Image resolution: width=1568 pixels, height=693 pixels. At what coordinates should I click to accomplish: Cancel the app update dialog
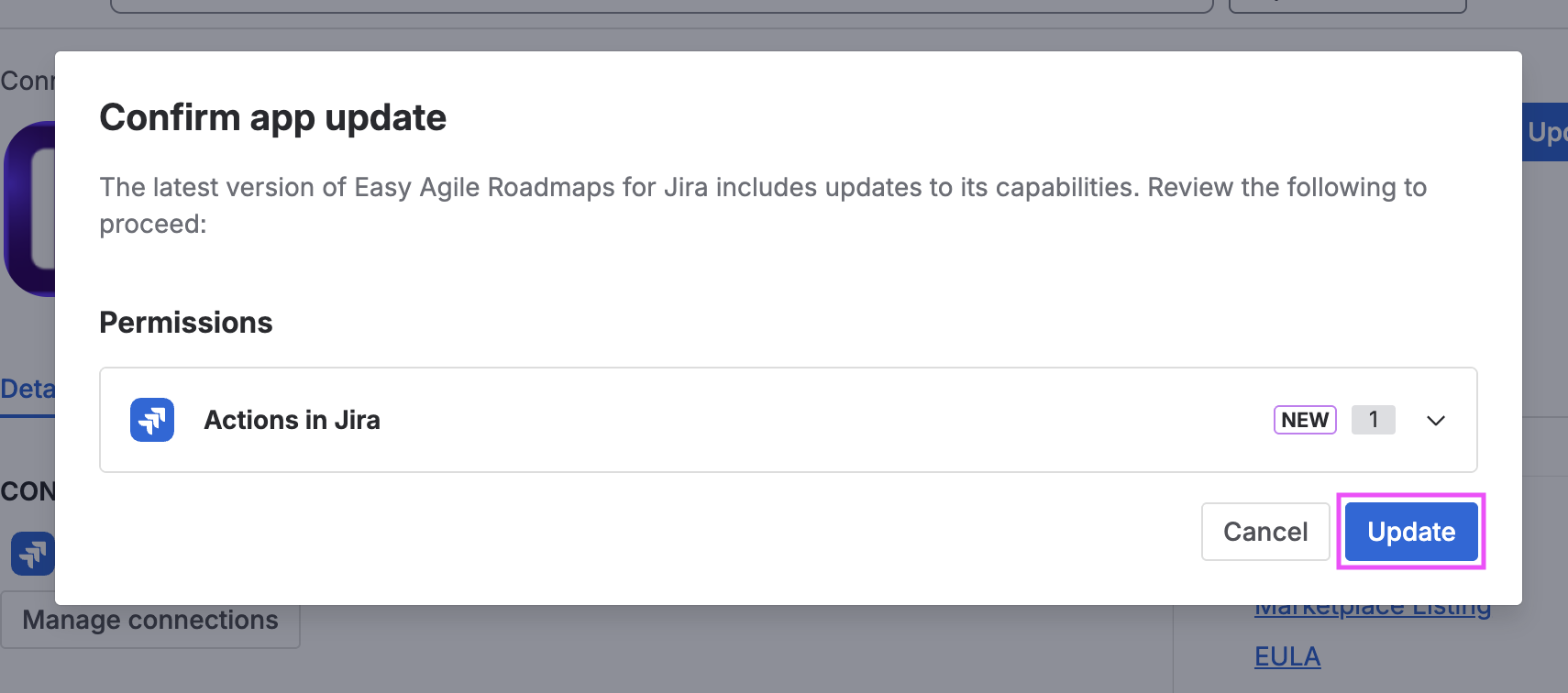1264,532
